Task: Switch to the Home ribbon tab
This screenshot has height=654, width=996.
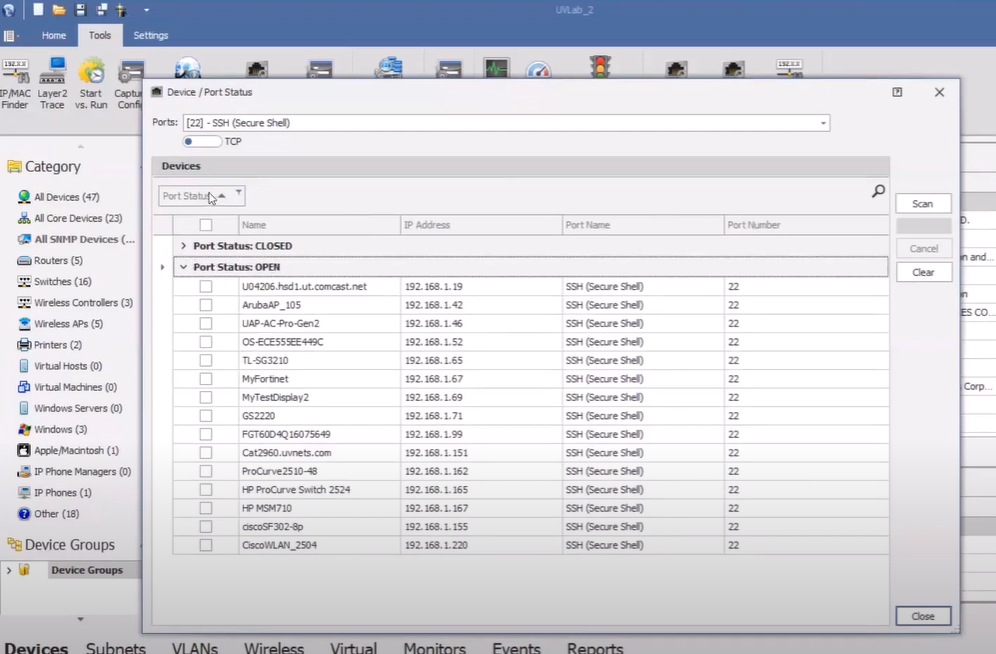Action: pos(53,36)
